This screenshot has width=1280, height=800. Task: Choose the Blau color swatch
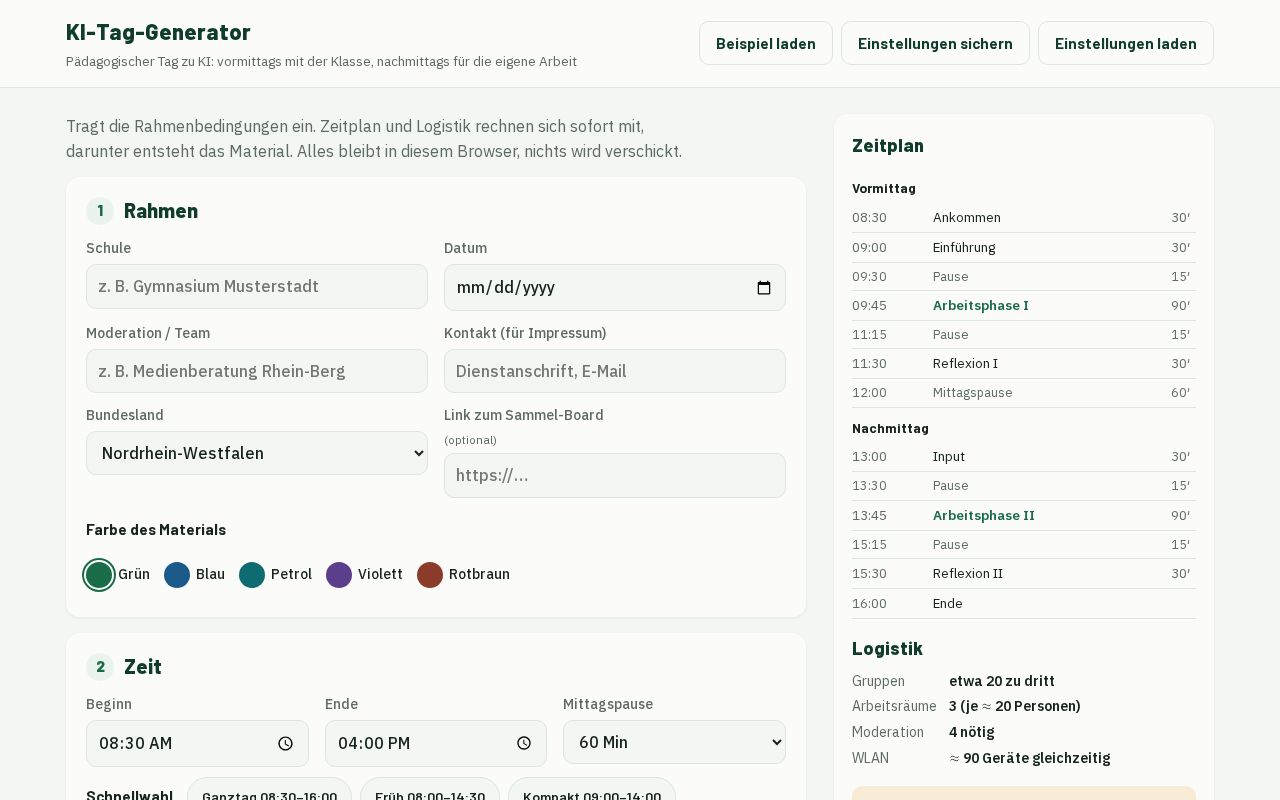(x=177, y=575)
